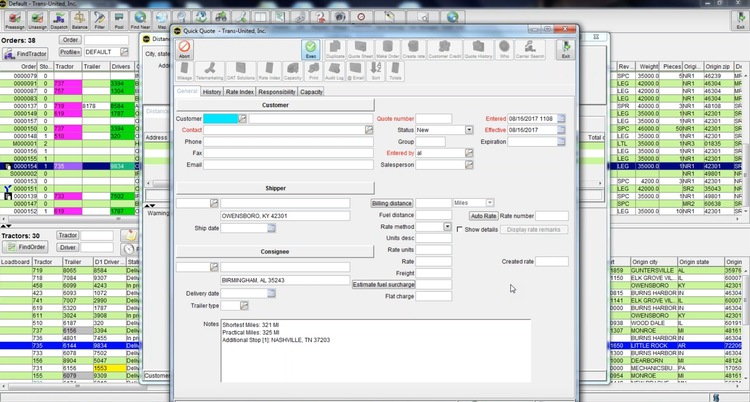
Task: Switch to the Responsibility tab
Action: point(277,92)
